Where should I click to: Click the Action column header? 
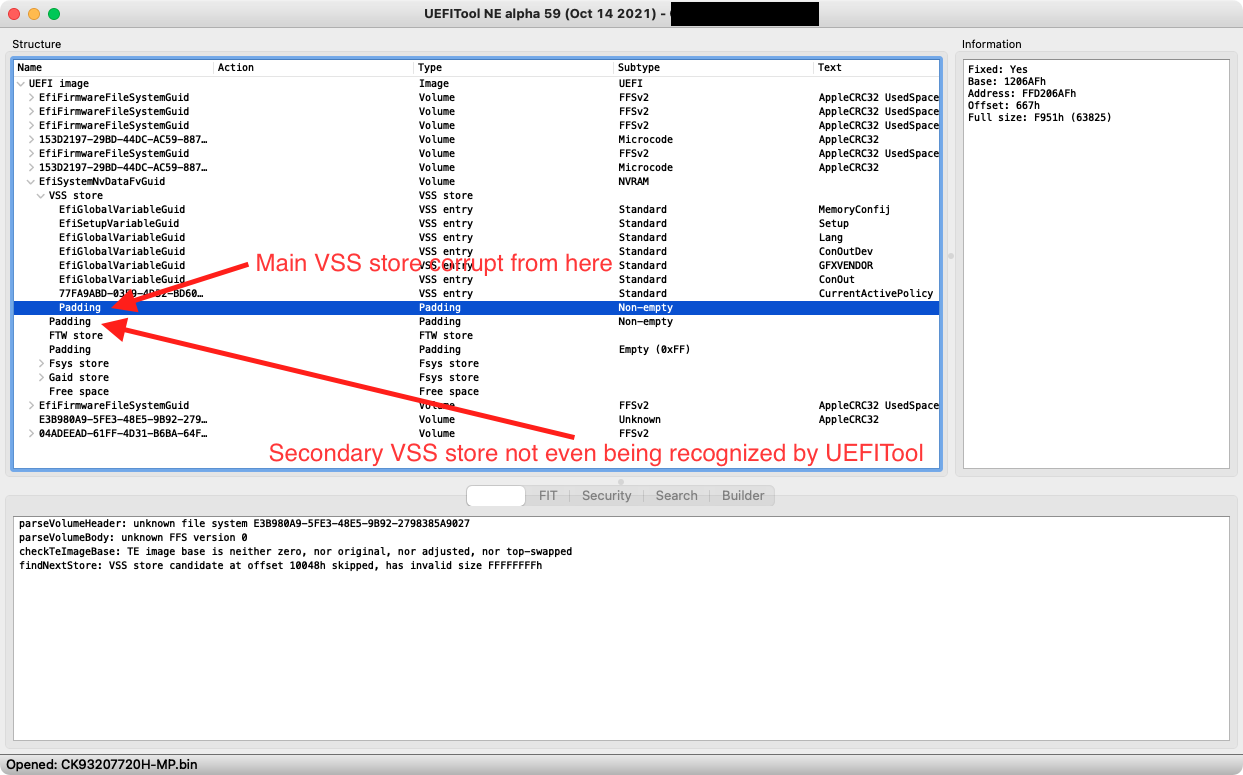coord(314,67)
